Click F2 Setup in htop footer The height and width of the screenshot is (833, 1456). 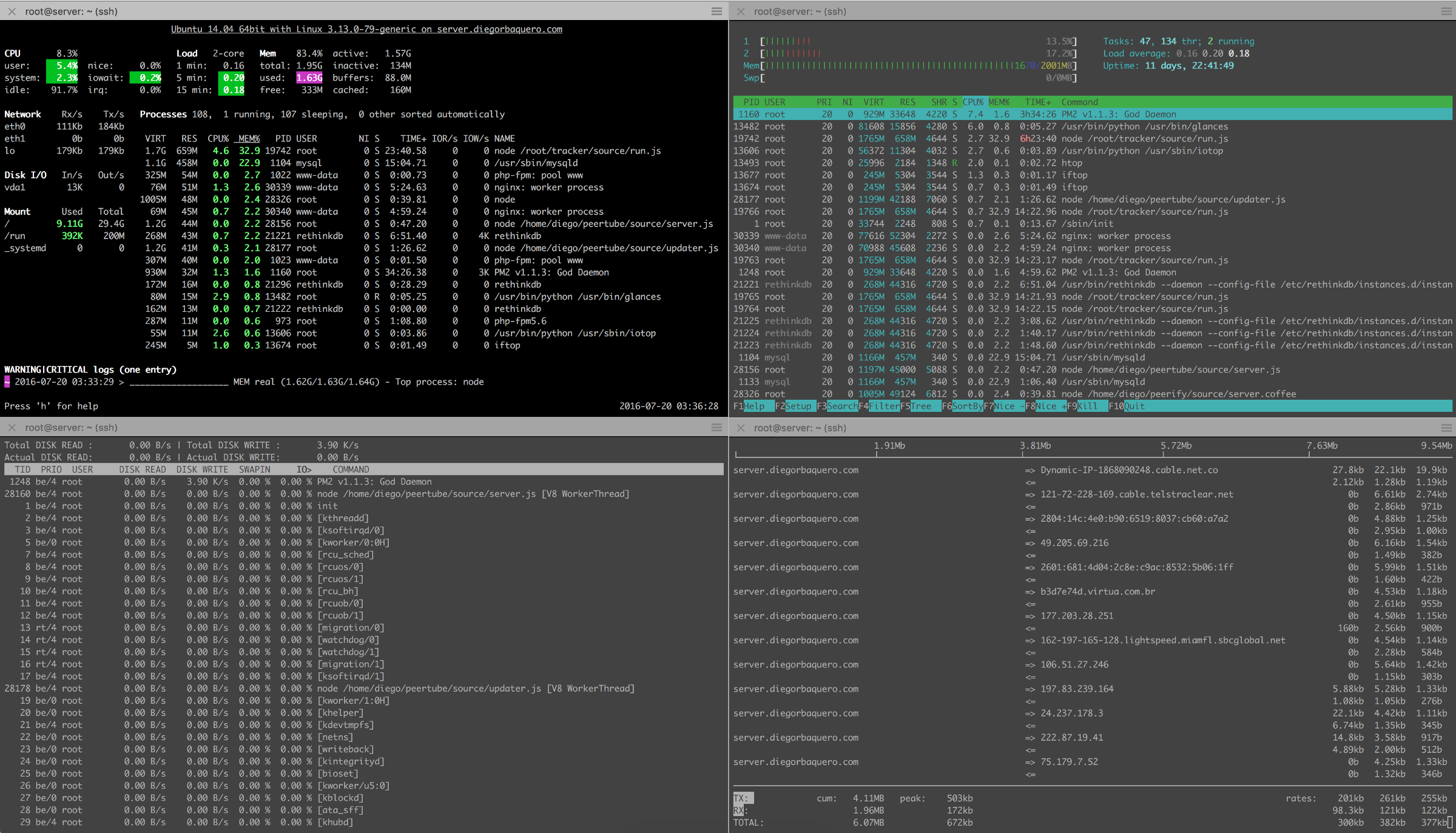pos(797,406)
